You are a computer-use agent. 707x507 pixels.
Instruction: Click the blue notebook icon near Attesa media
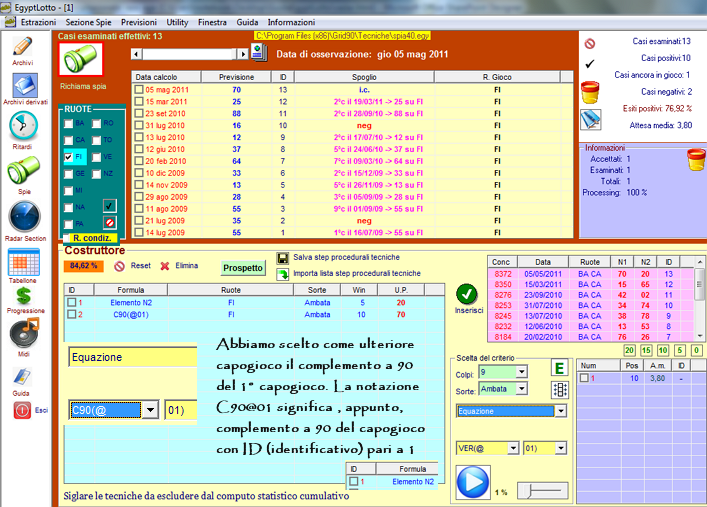[x=591, y=120]
